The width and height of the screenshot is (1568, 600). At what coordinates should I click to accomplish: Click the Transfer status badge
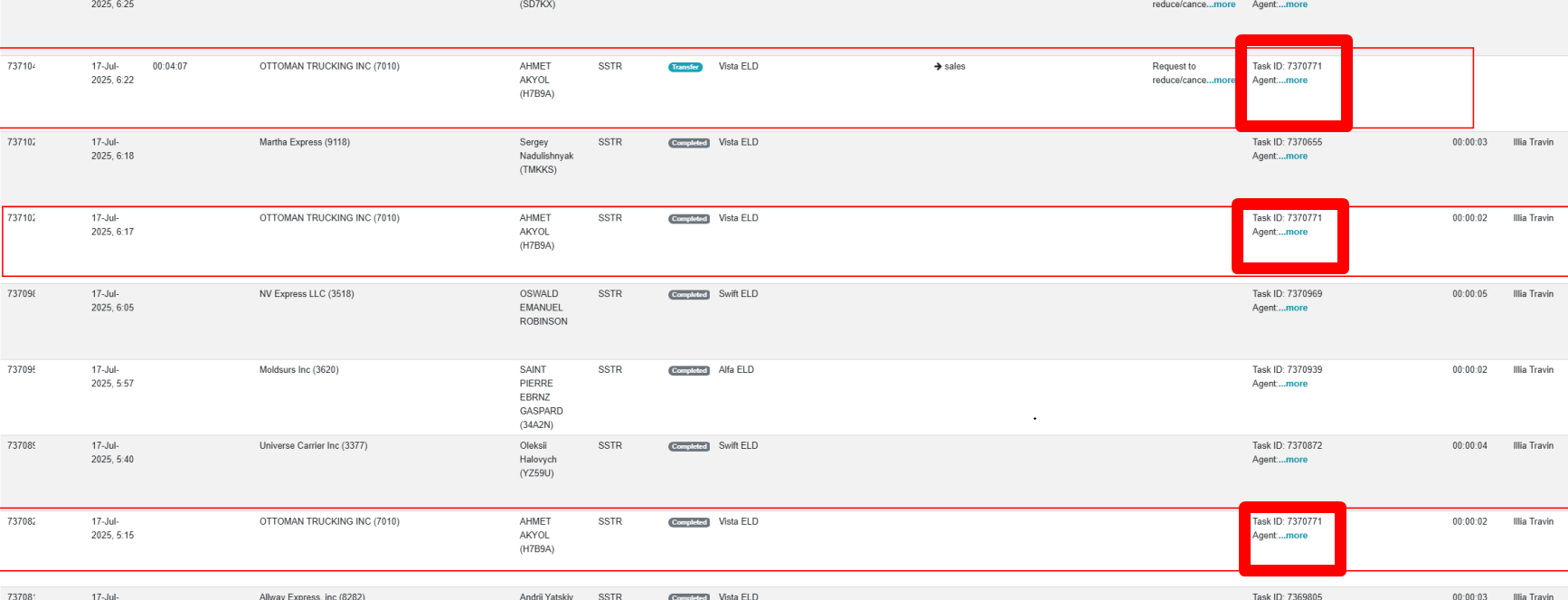point(685,67)
